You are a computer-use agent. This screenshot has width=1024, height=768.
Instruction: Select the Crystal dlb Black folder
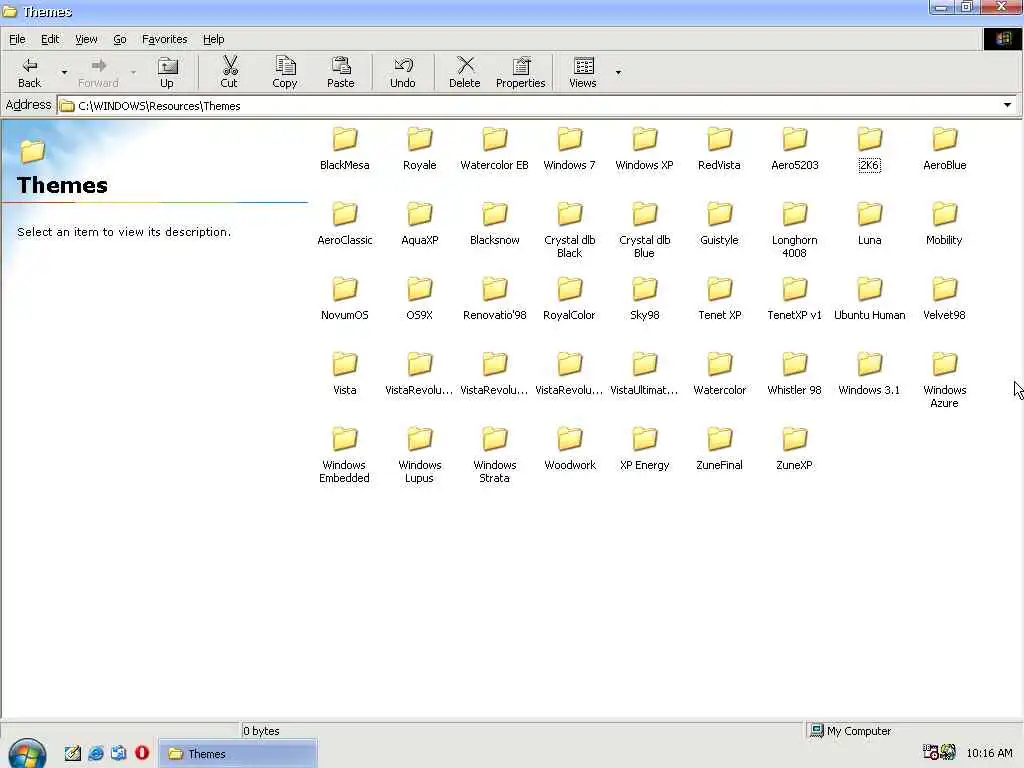coord(569,231)
